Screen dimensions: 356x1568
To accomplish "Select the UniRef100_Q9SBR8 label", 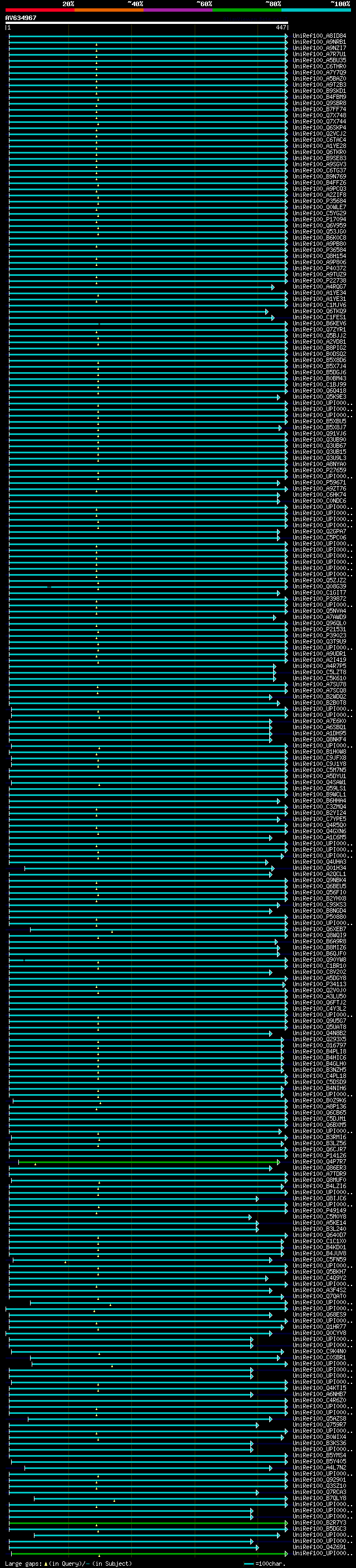I will pyautogui.click(x=319, y=103).
